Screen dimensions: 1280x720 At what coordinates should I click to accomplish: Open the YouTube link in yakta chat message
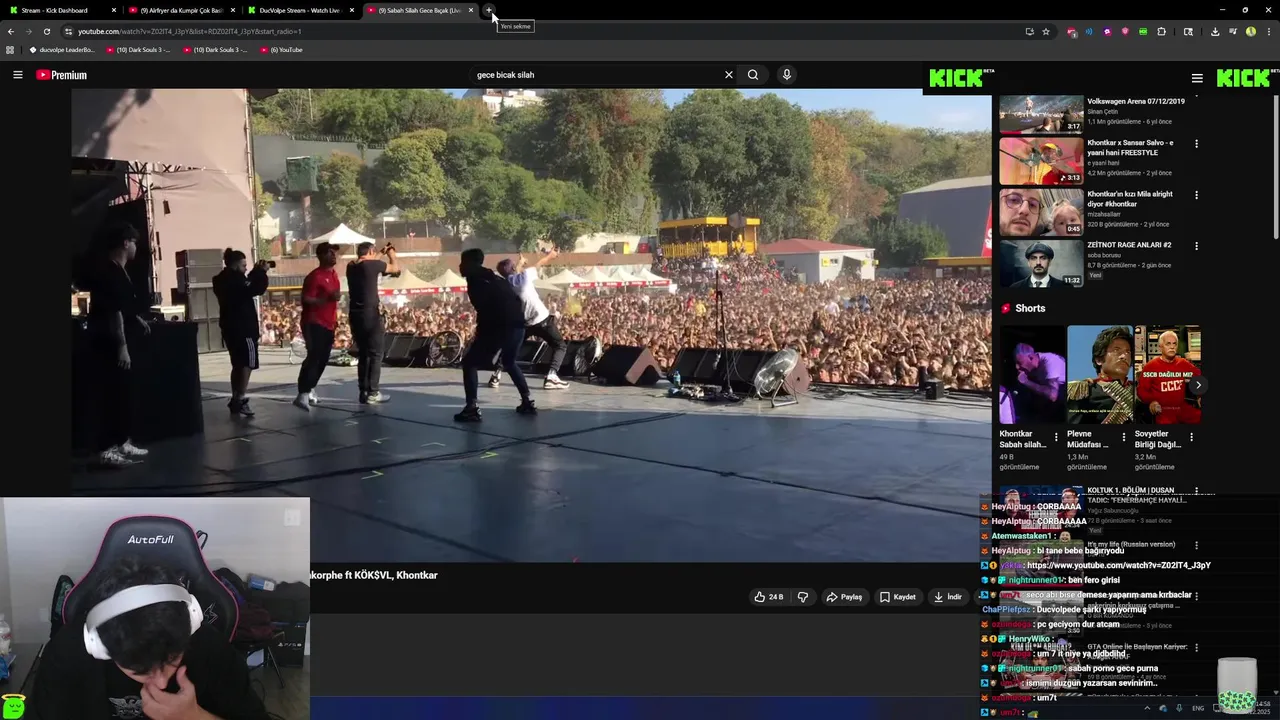[x=1119, y=565]
